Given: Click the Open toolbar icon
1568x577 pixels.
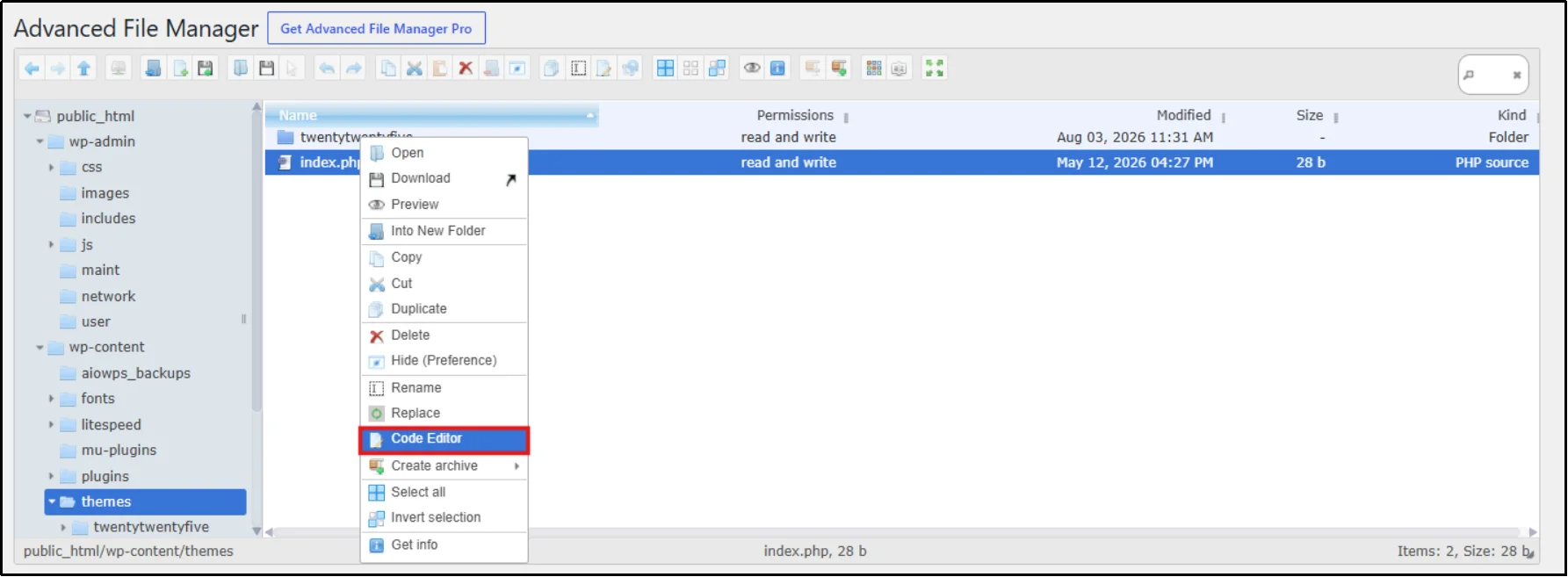Looking at the screenshot, I should coord(241,69).
